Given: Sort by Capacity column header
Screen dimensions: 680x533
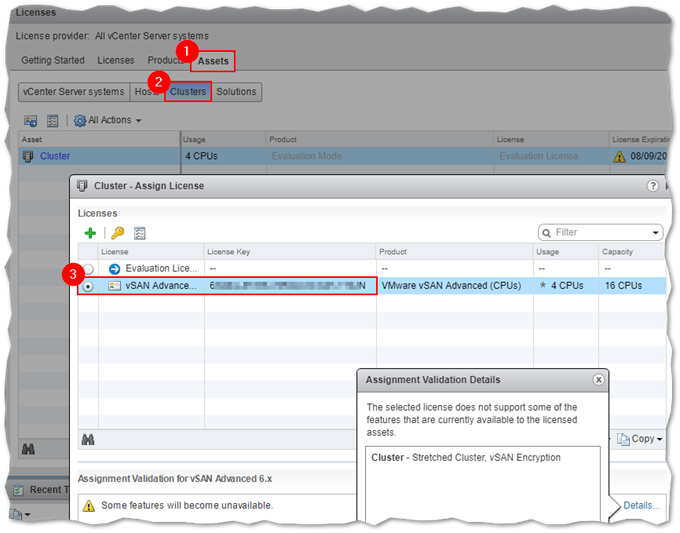Looking at the screenshot, I should [631, 252].
